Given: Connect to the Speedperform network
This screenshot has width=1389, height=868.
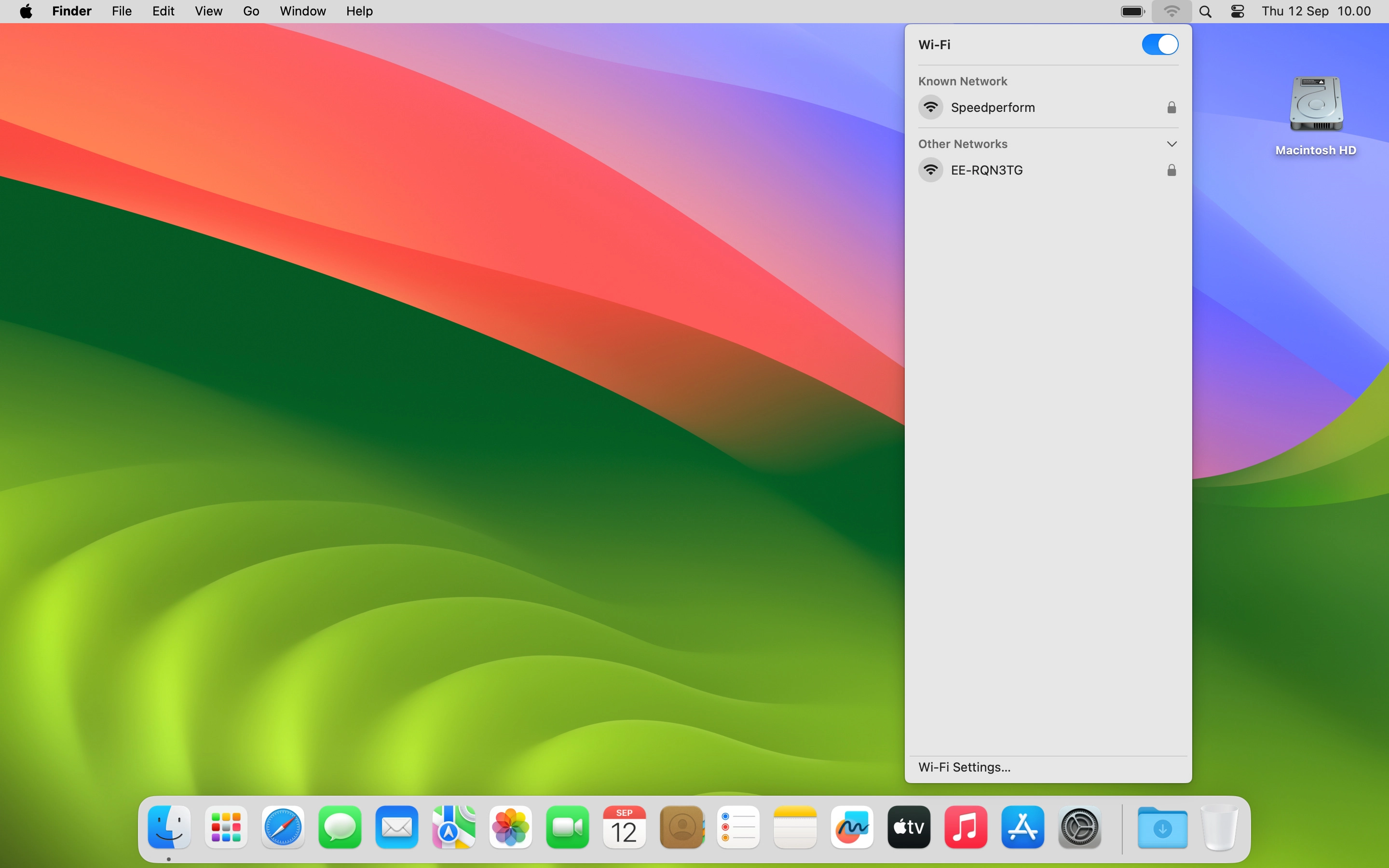Looking at the screenshot, I should [x=993, y=108].
